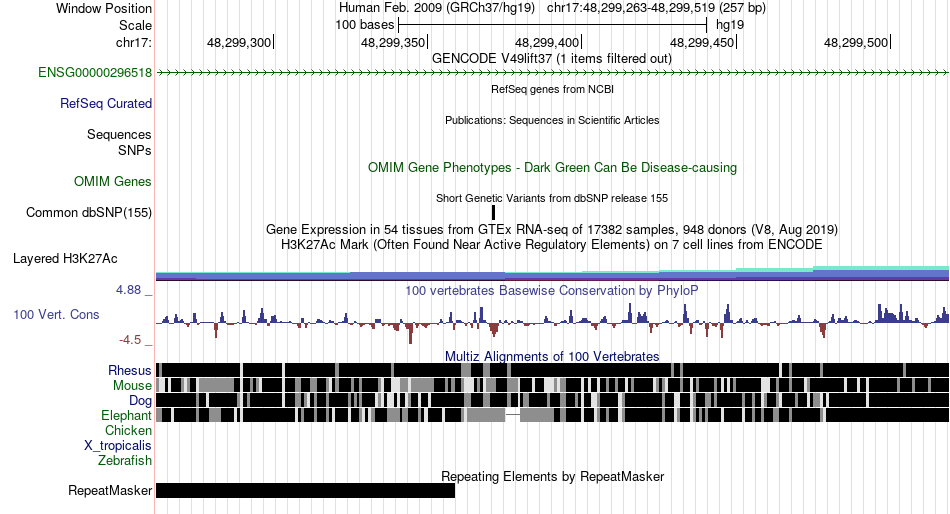Click the Repeating Elements by RepeatMasker title
The height and width of the screenshot is (514, 950).
point(552,476)
